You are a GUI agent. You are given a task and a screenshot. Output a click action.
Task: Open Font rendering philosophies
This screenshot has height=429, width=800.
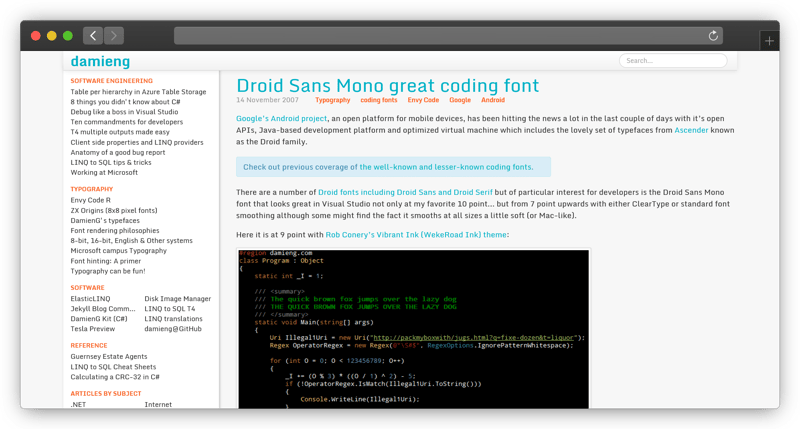point(115,231)
